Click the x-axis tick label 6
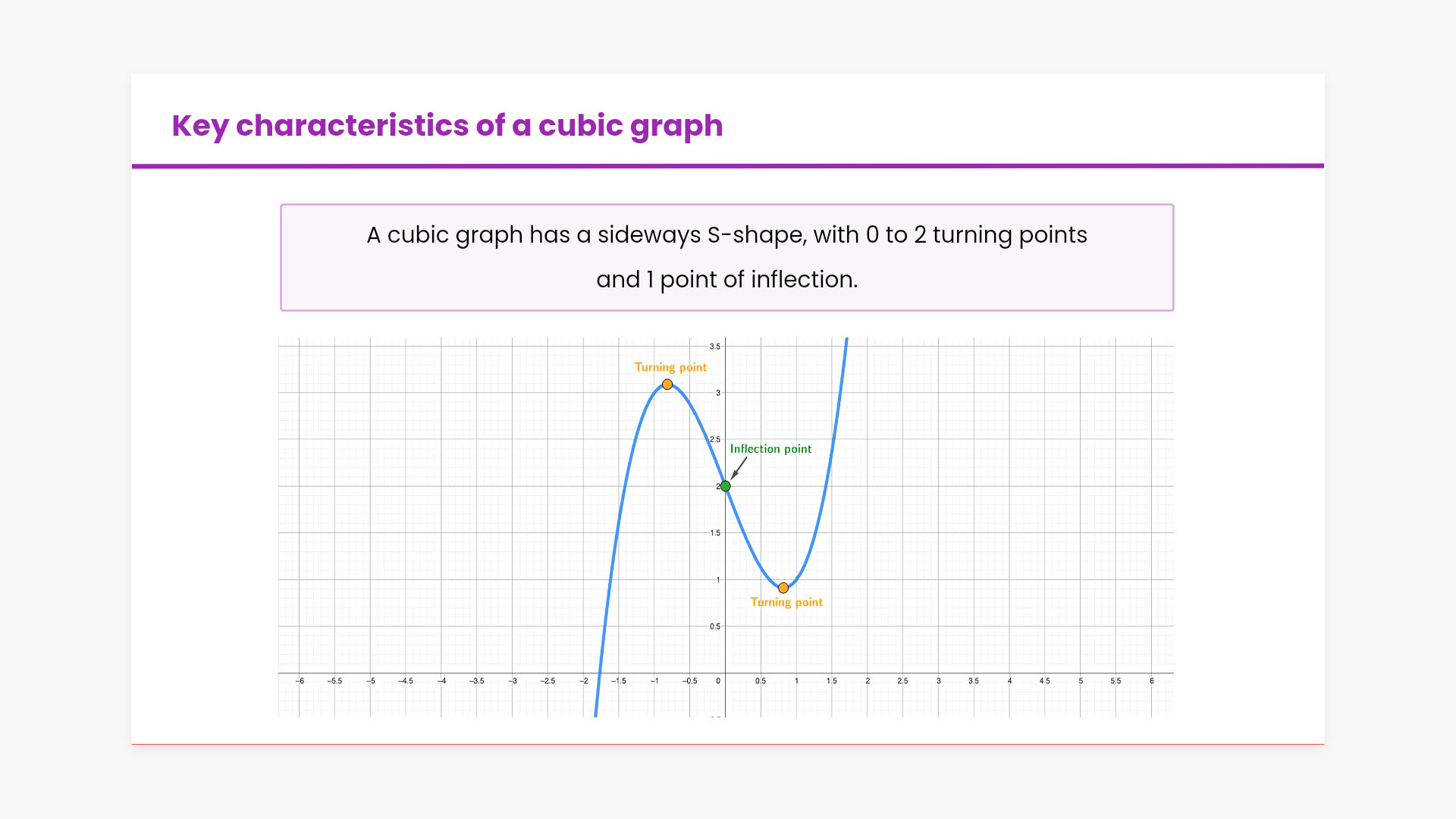This screenshot has height=819, width=1456. pyautogui.click(x=1151, y=681)
